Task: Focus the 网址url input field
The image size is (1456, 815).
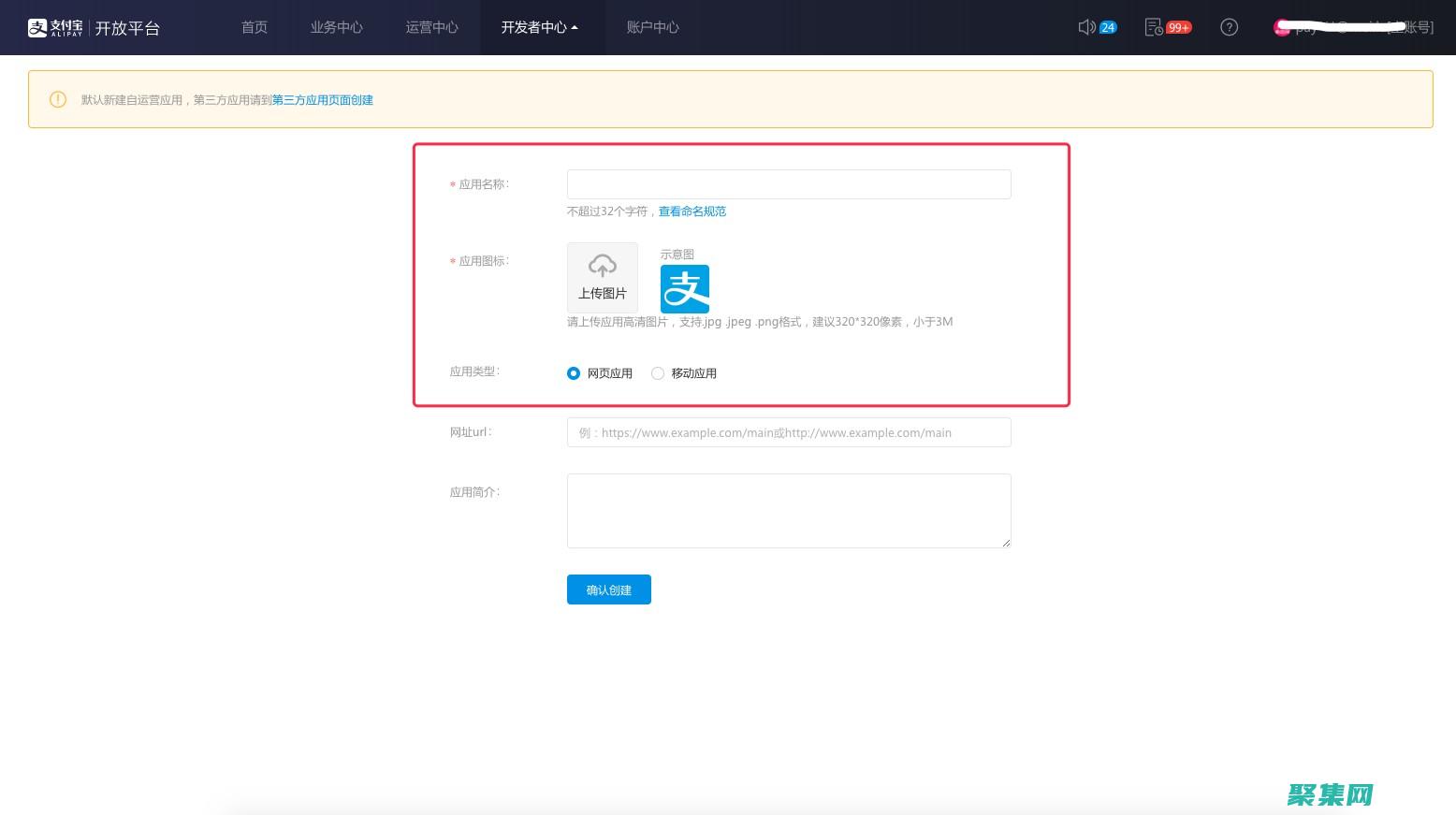Action: (x=789, y=432)
